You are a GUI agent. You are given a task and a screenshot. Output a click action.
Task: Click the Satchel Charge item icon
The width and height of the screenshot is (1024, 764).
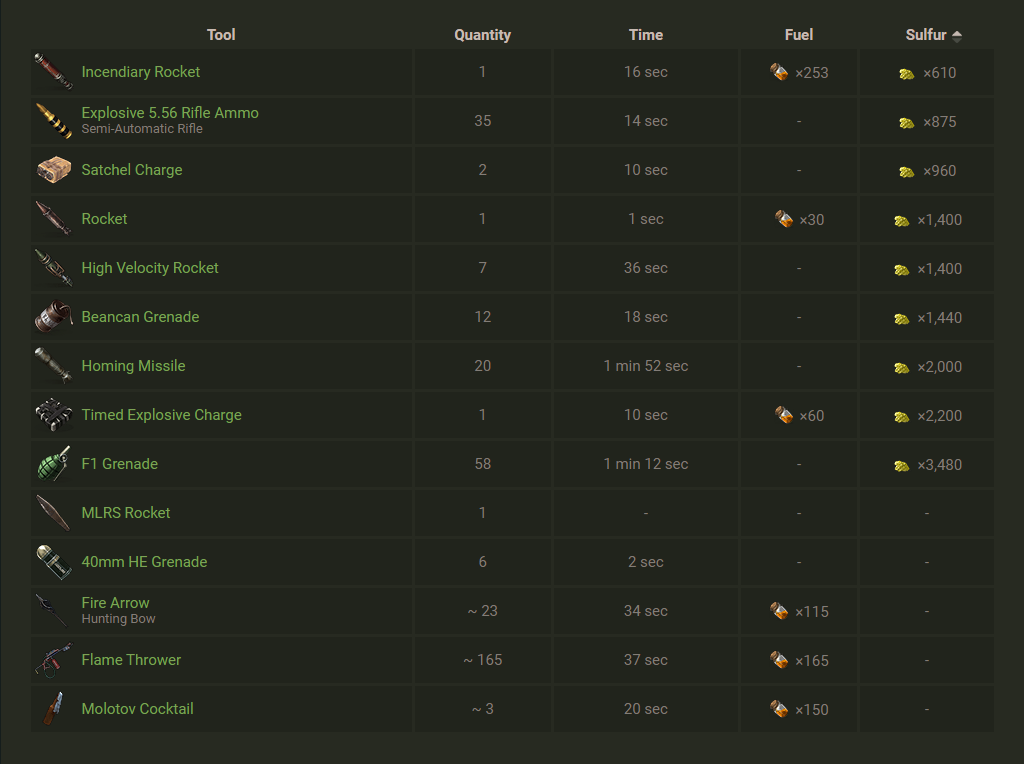point(53,170)
